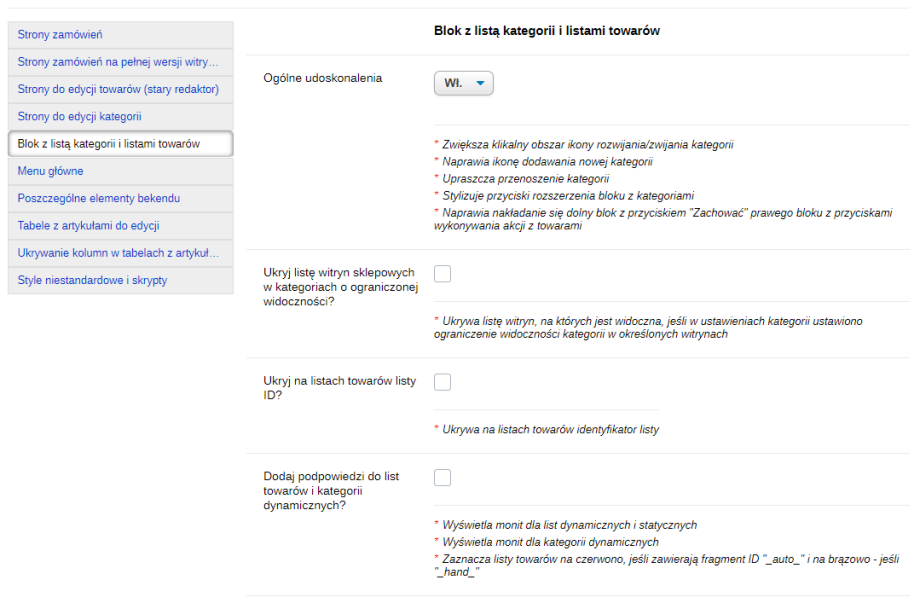Open the Strony zamówień sidebar section

pyautogui.click(x=60, y=35)
